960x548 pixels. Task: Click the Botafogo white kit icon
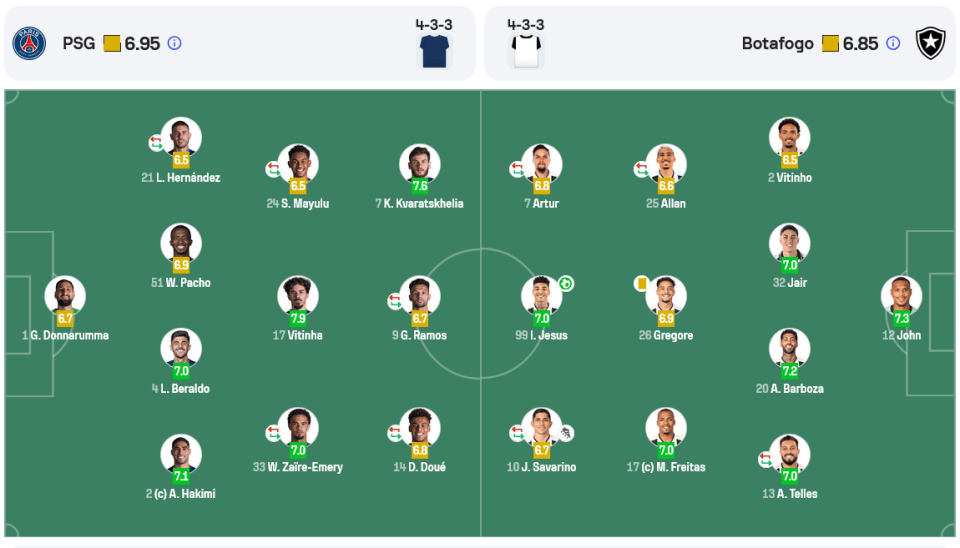526,50
